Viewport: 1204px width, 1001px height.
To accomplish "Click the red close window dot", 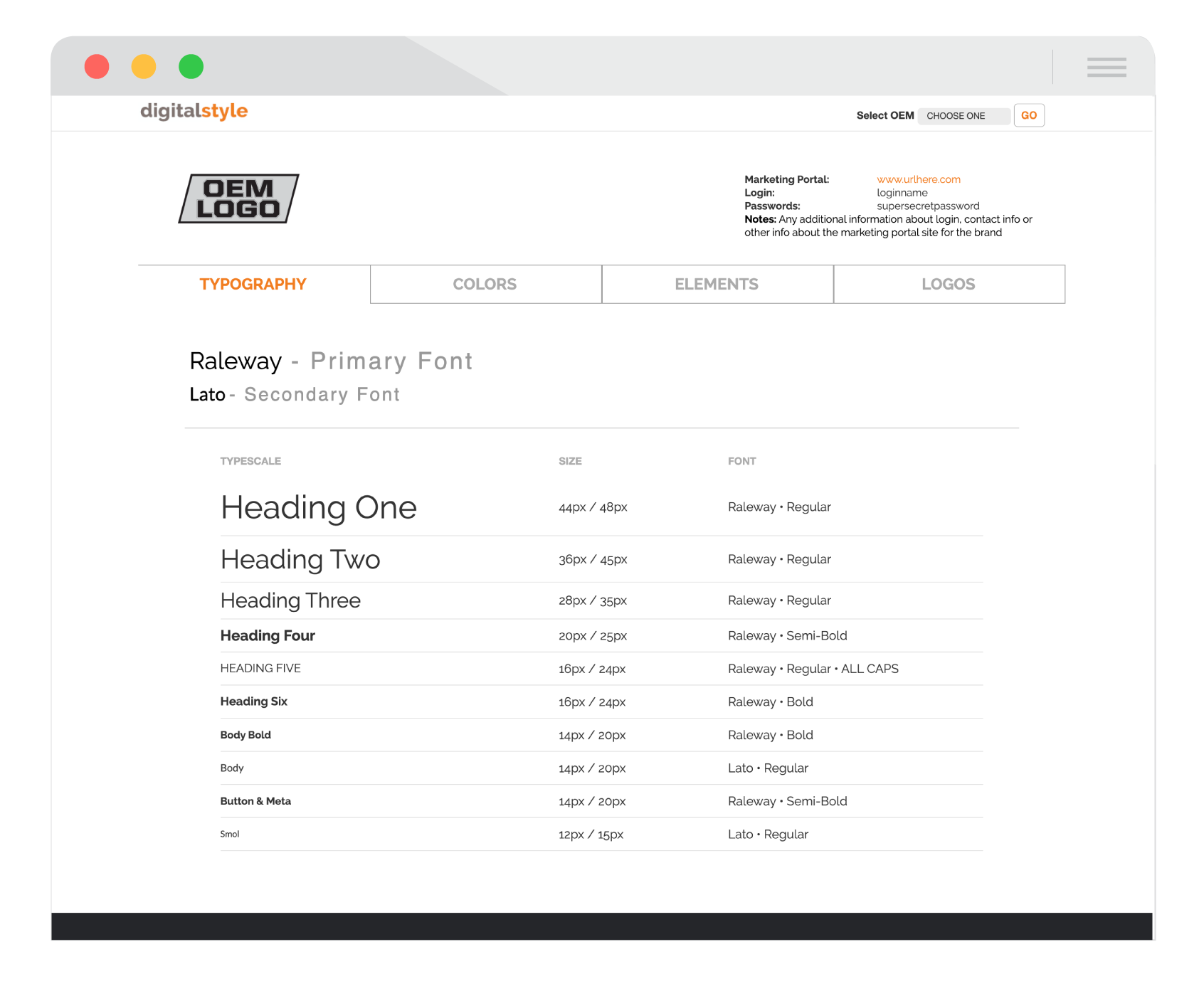I will (x=97, y=67).
